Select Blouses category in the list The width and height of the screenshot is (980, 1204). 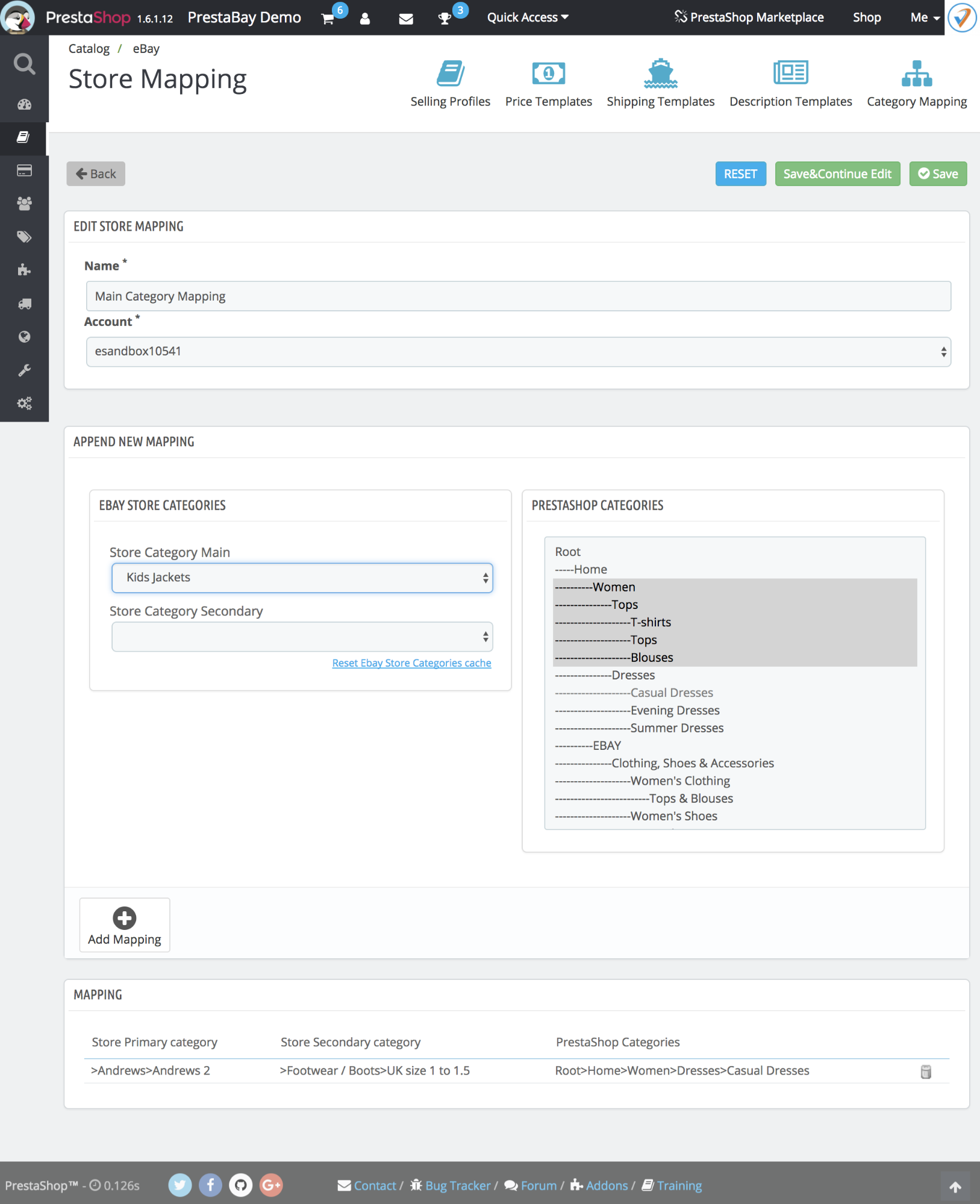pyautogui.click(x=735, y=658)
